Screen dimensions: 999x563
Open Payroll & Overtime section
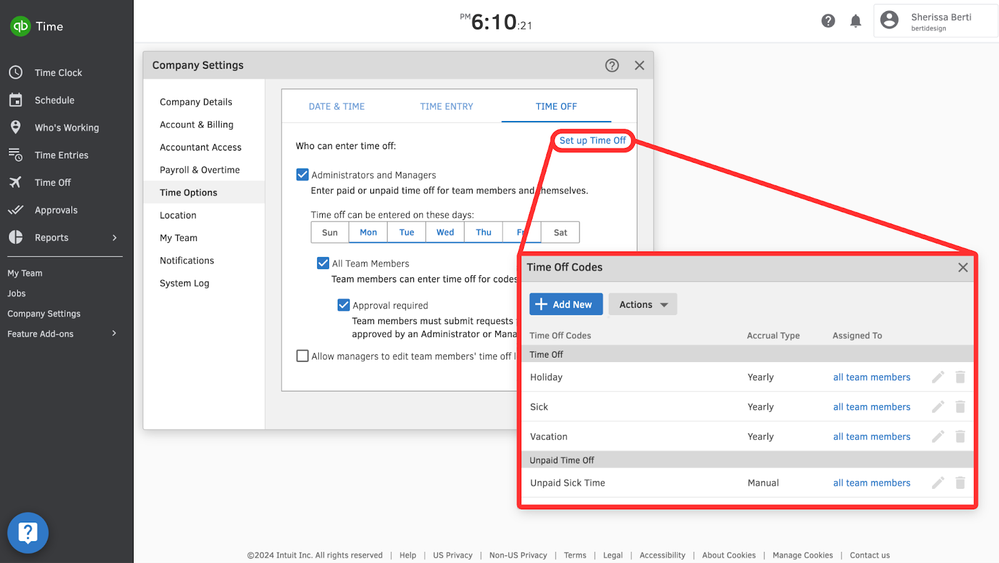(199, 170)
